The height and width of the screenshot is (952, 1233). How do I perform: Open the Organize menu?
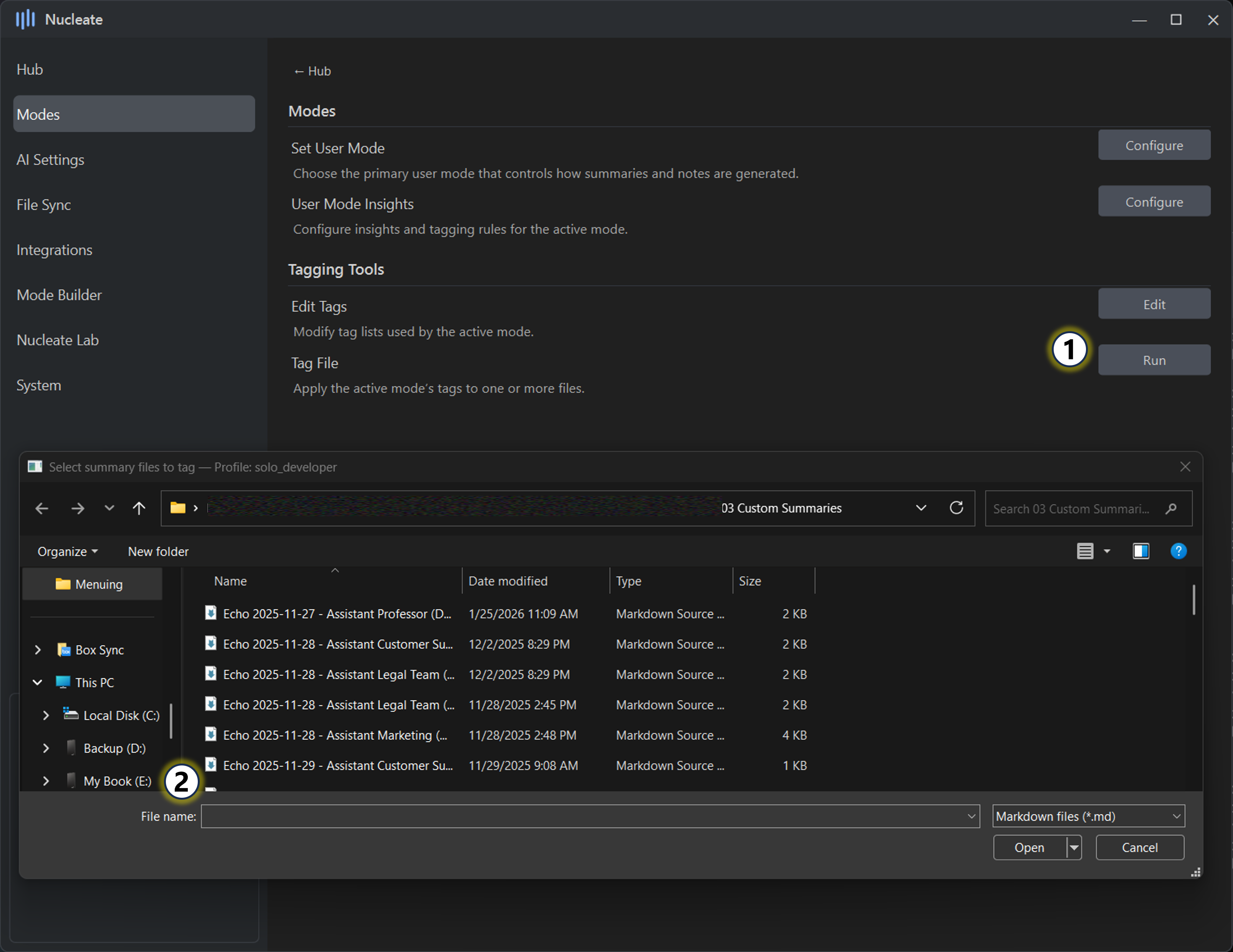pyautogui.click(x=67, y=552)
